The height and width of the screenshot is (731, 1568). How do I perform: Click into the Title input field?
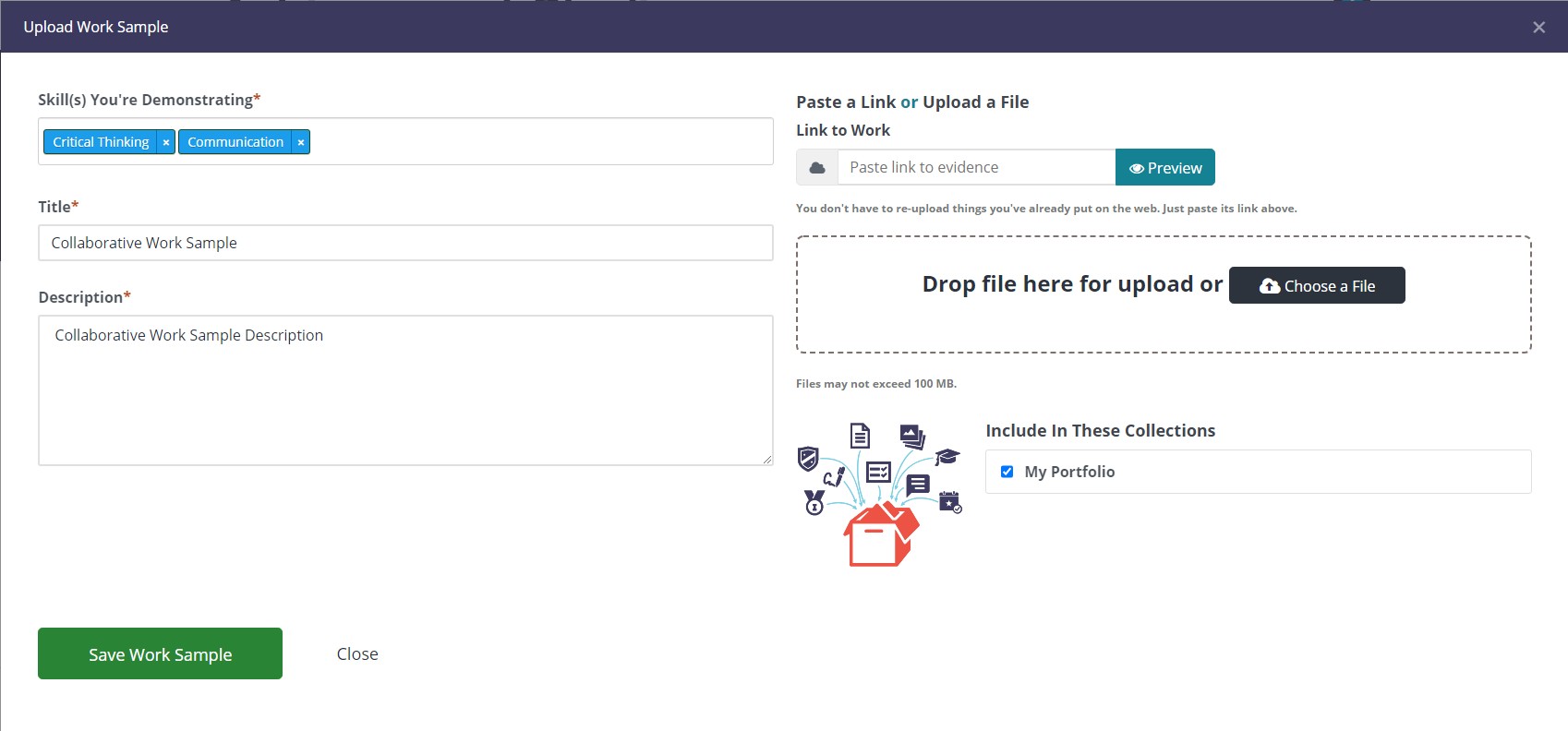[x=405, y=243]
